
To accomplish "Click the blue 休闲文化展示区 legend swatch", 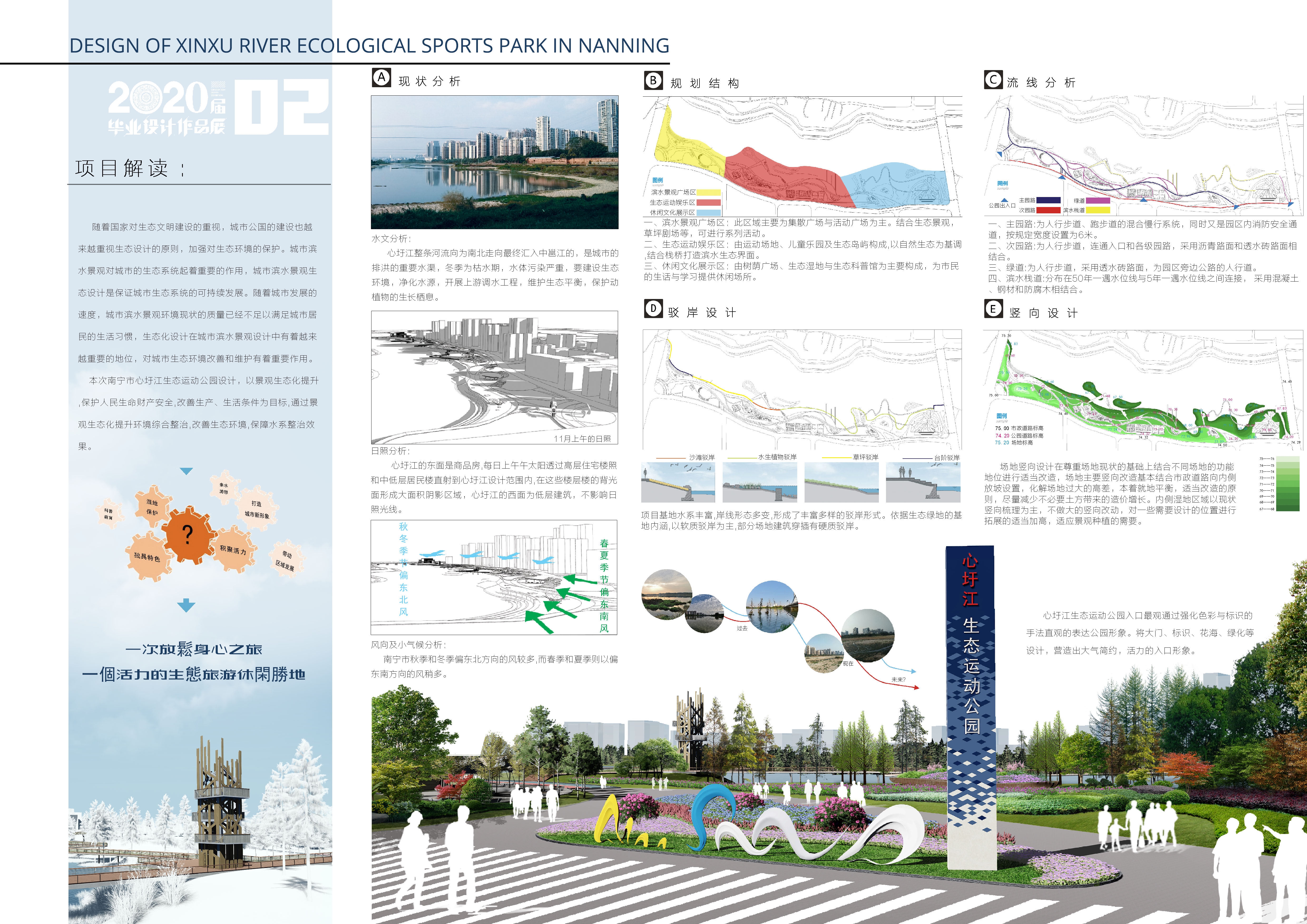I will point(708,213).
